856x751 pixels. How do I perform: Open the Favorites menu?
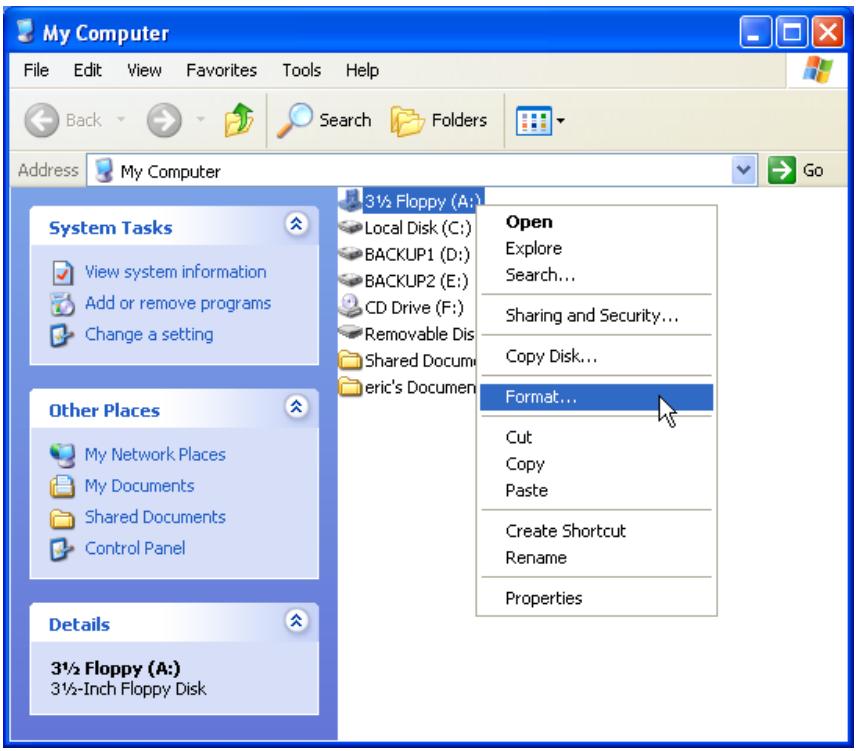tap(221, 70)
